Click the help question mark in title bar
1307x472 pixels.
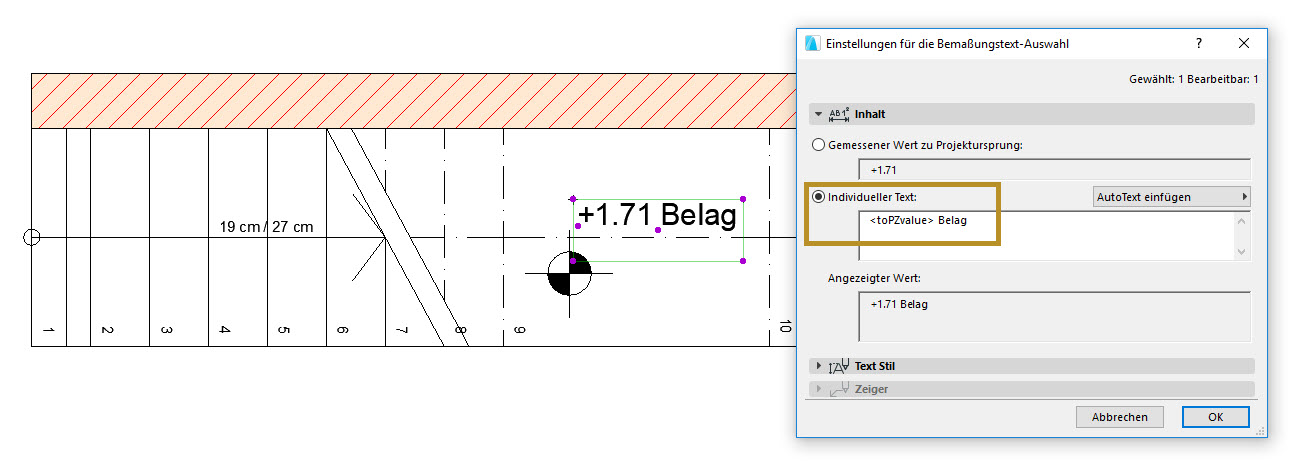(x=1199, y=44)
